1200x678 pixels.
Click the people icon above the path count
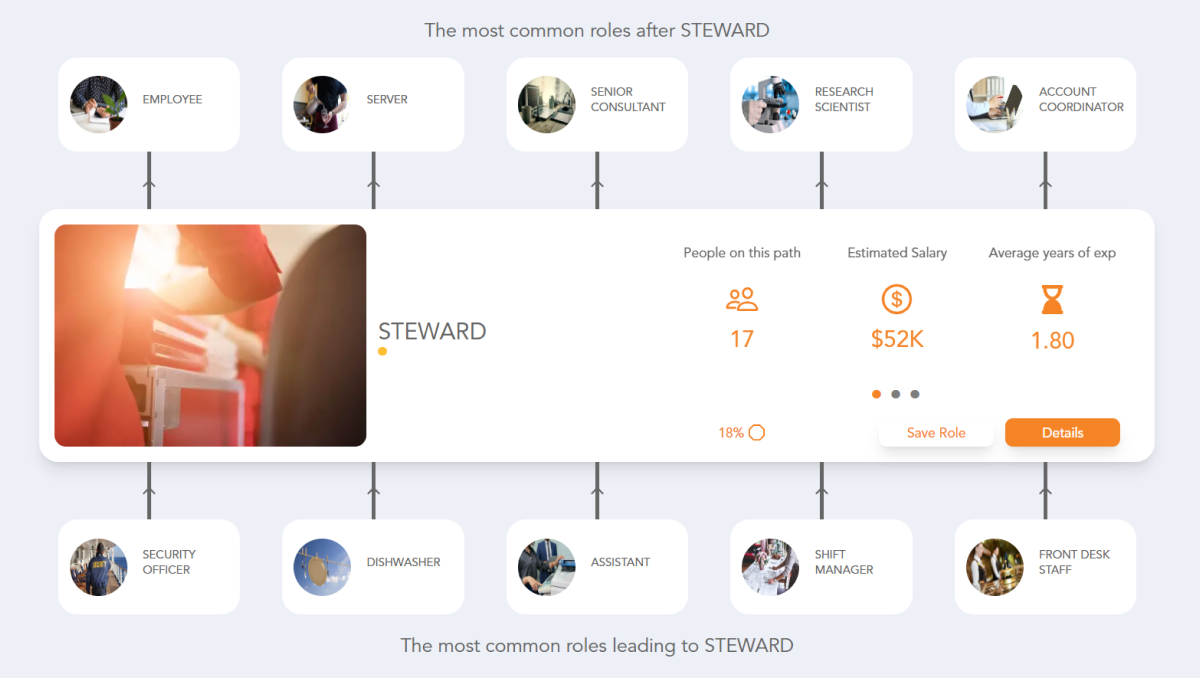(x=742, y=299)
